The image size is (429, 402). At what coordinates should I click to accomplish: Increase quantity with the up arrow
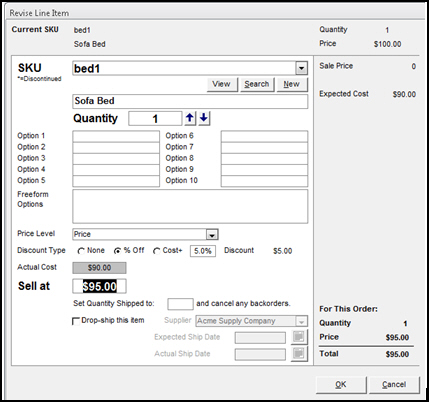[190, 118]
